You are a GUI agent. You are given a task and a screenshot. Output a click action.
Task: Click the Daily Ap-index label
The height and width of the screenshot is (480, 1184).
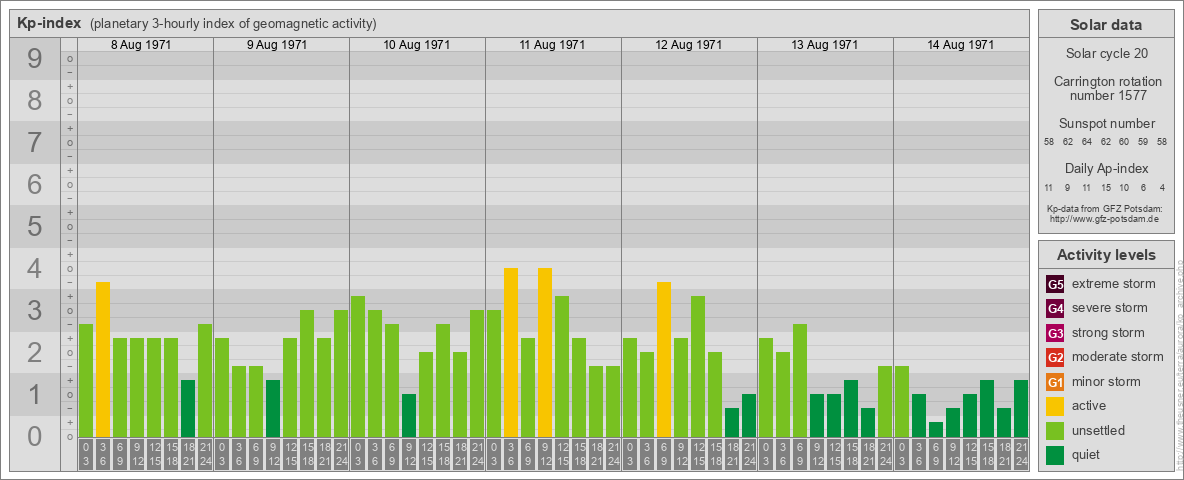(1106, 168)
